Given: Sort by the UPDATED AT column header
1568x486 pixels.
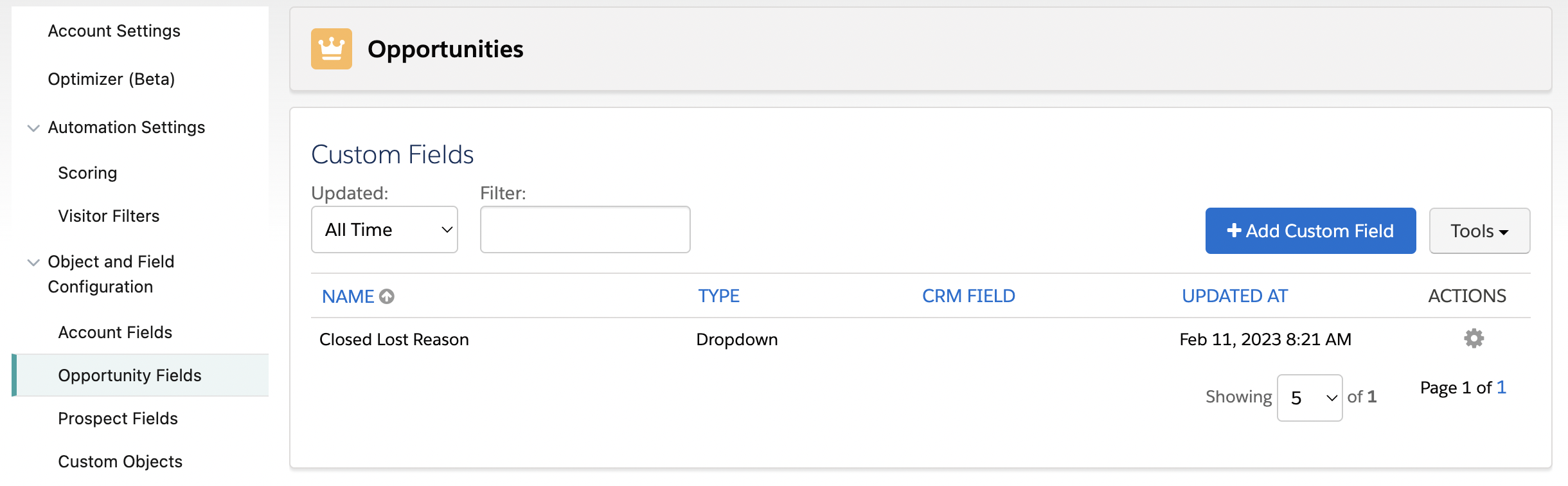Looking at the screenshot, I should [x=1234, y=296].
